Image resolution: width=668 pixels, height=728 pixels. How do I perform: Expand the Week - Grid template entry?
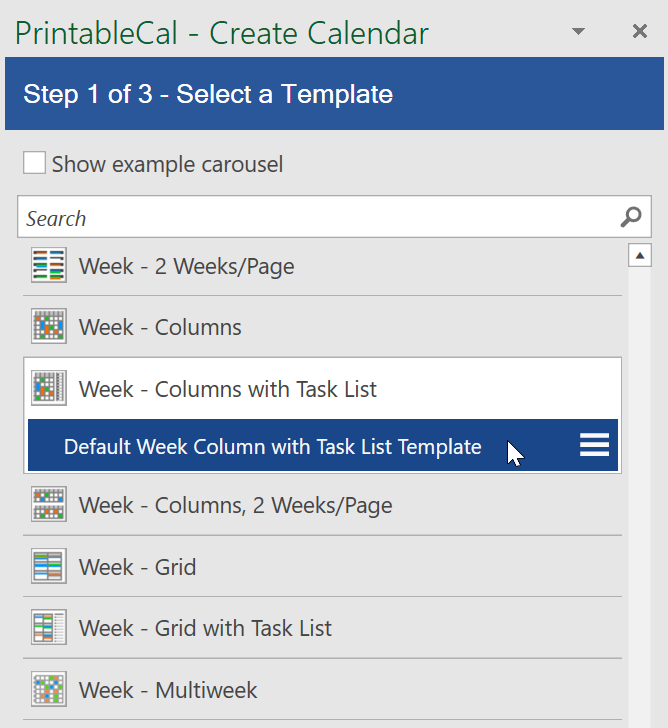323,566
